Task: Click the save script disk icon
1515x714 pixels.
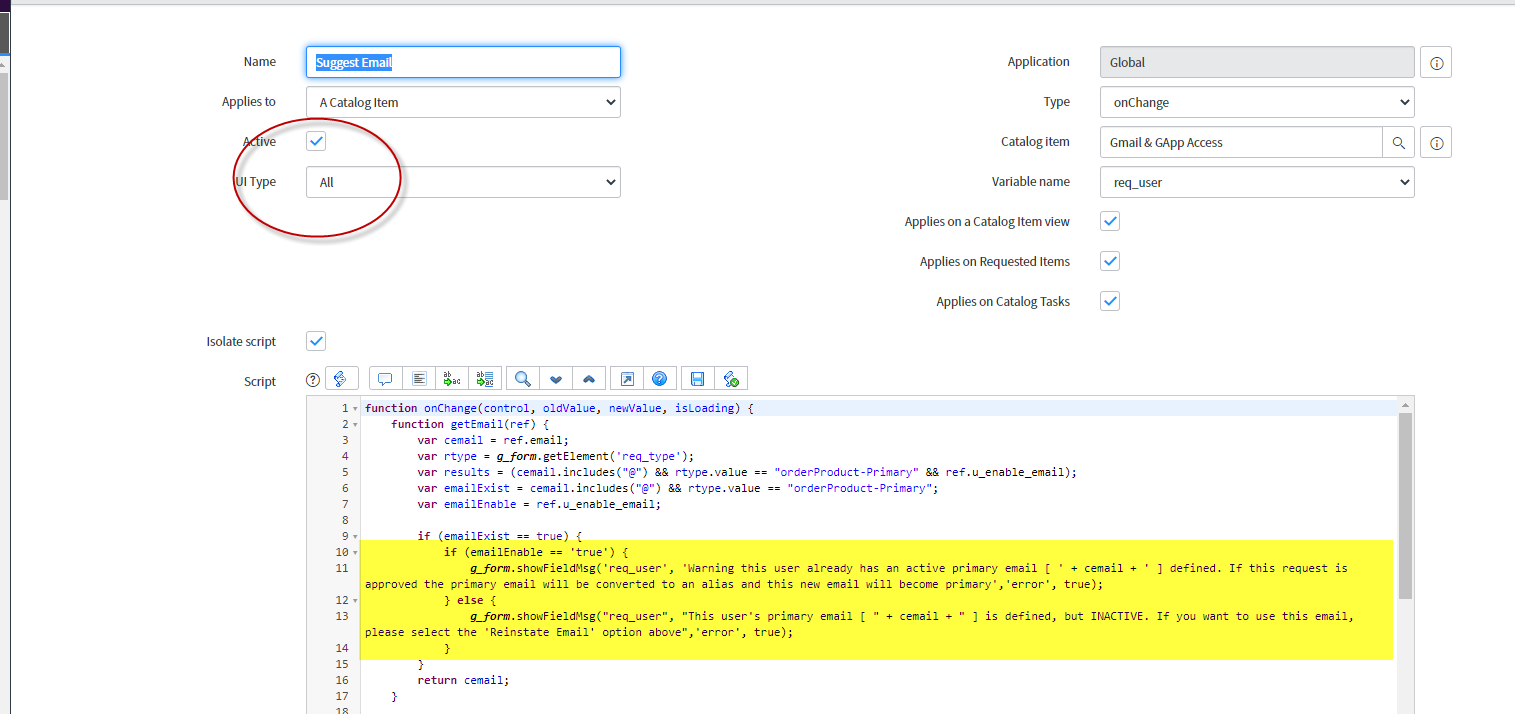Action: tap(697, 379)
